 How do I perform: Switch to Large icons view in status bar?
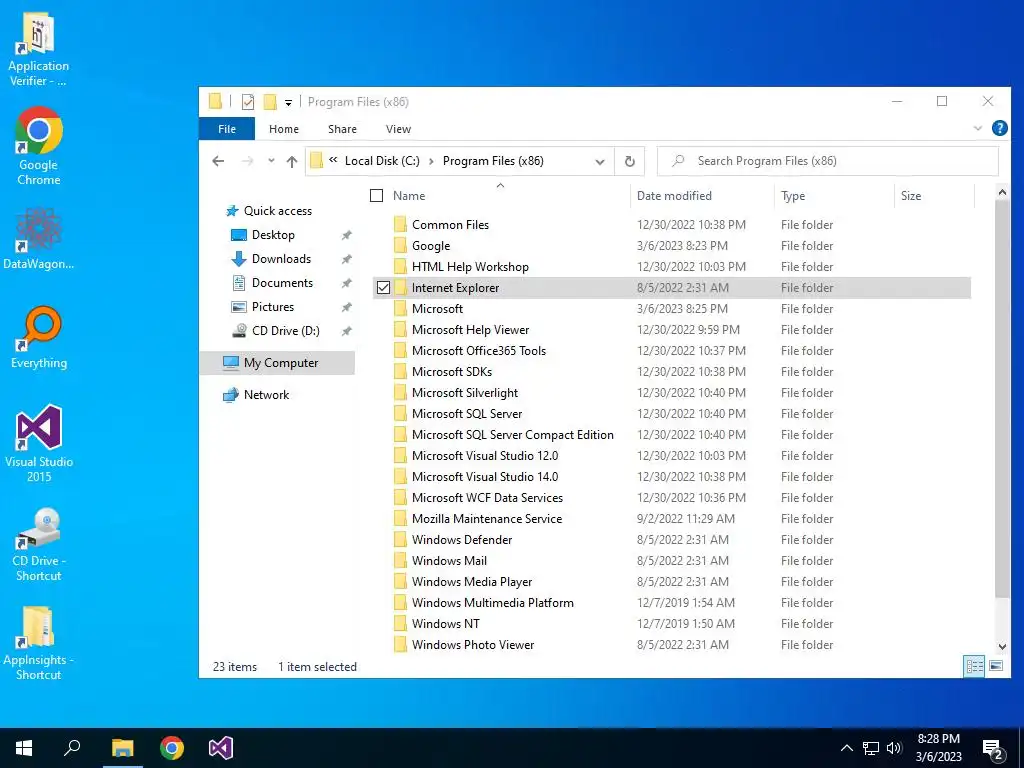[x=996, y=666]
